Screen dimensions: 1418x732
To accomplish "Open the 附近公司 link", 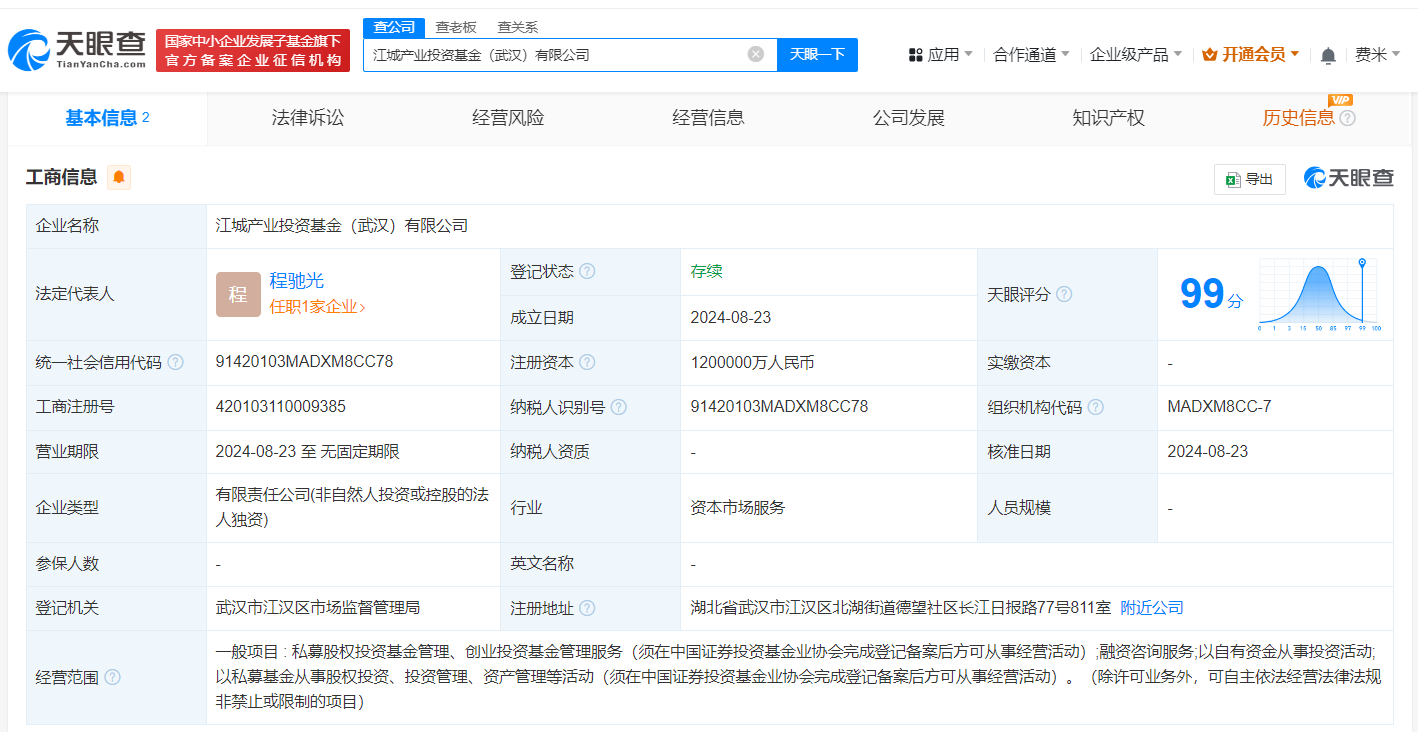I will pyautogui.click(x=1151, y=608).
